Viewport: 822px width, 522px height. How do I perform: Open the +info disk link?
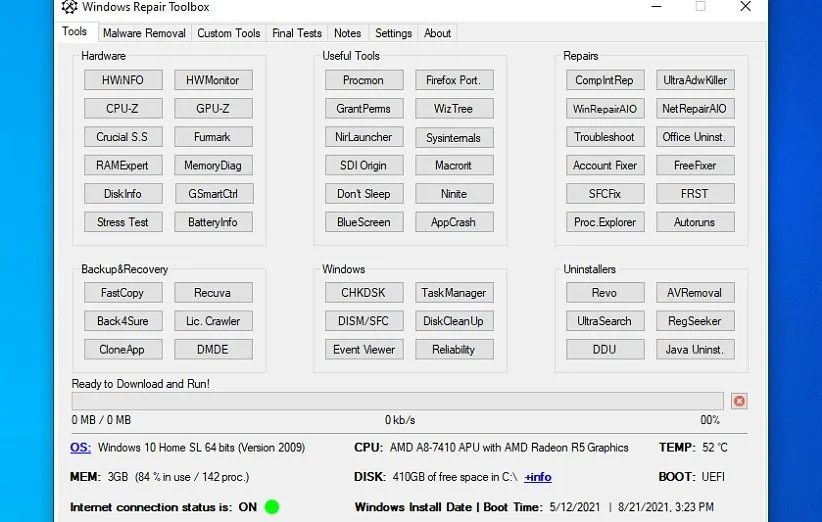coord(538,477)
